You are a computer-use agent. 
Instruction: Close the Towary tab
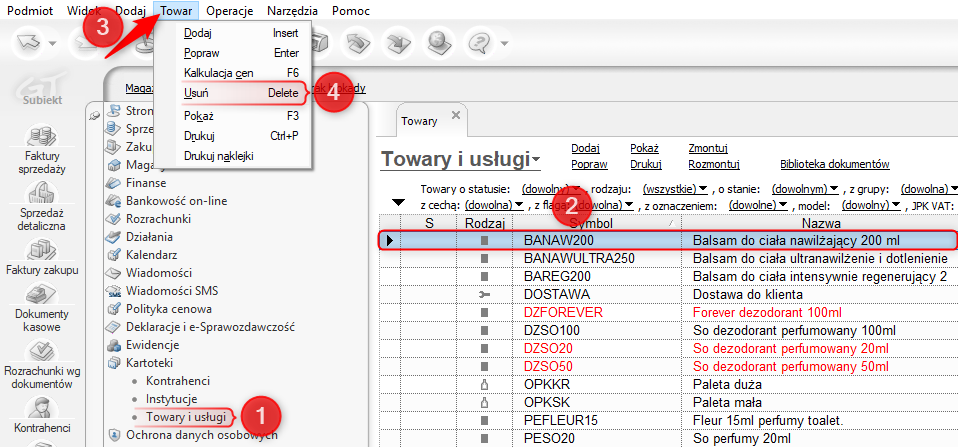[x=455, y=115]
